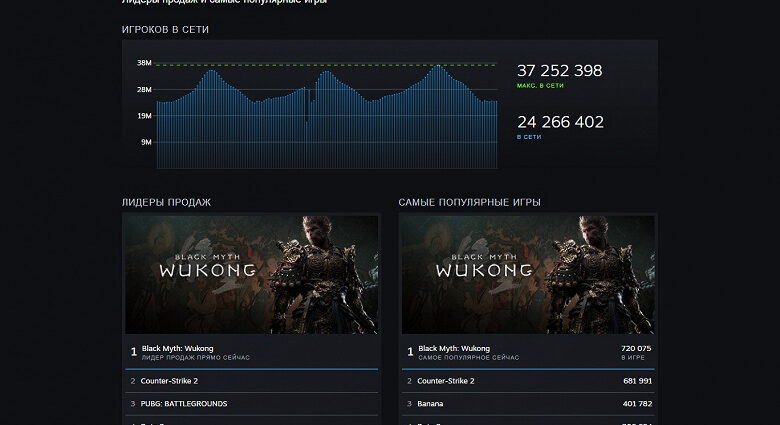Click the 19M axis label on chart

pyautogui.click(x=144, y=116)
